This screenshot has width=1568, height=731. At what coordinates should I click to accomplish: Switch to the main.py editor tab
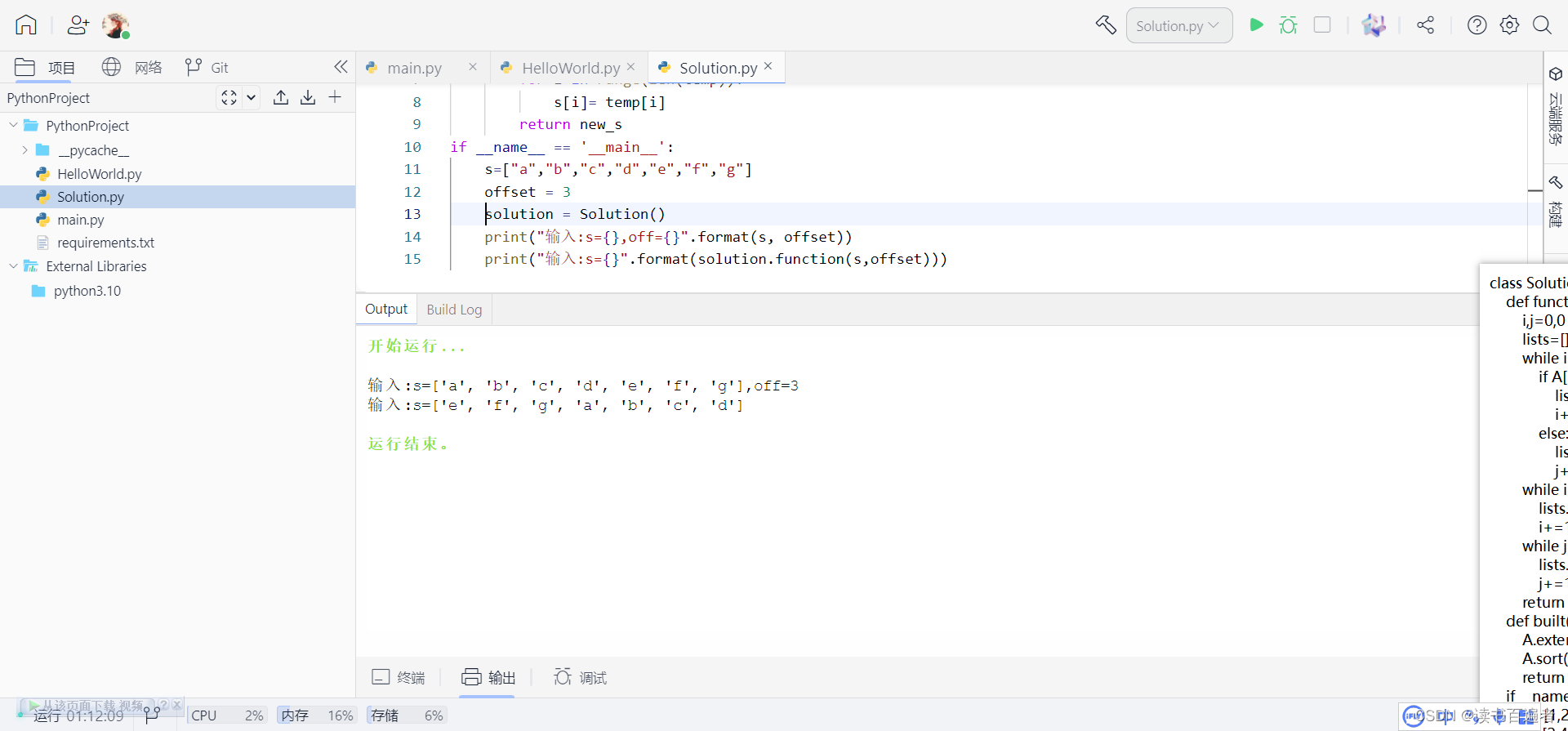pos(414,68)
